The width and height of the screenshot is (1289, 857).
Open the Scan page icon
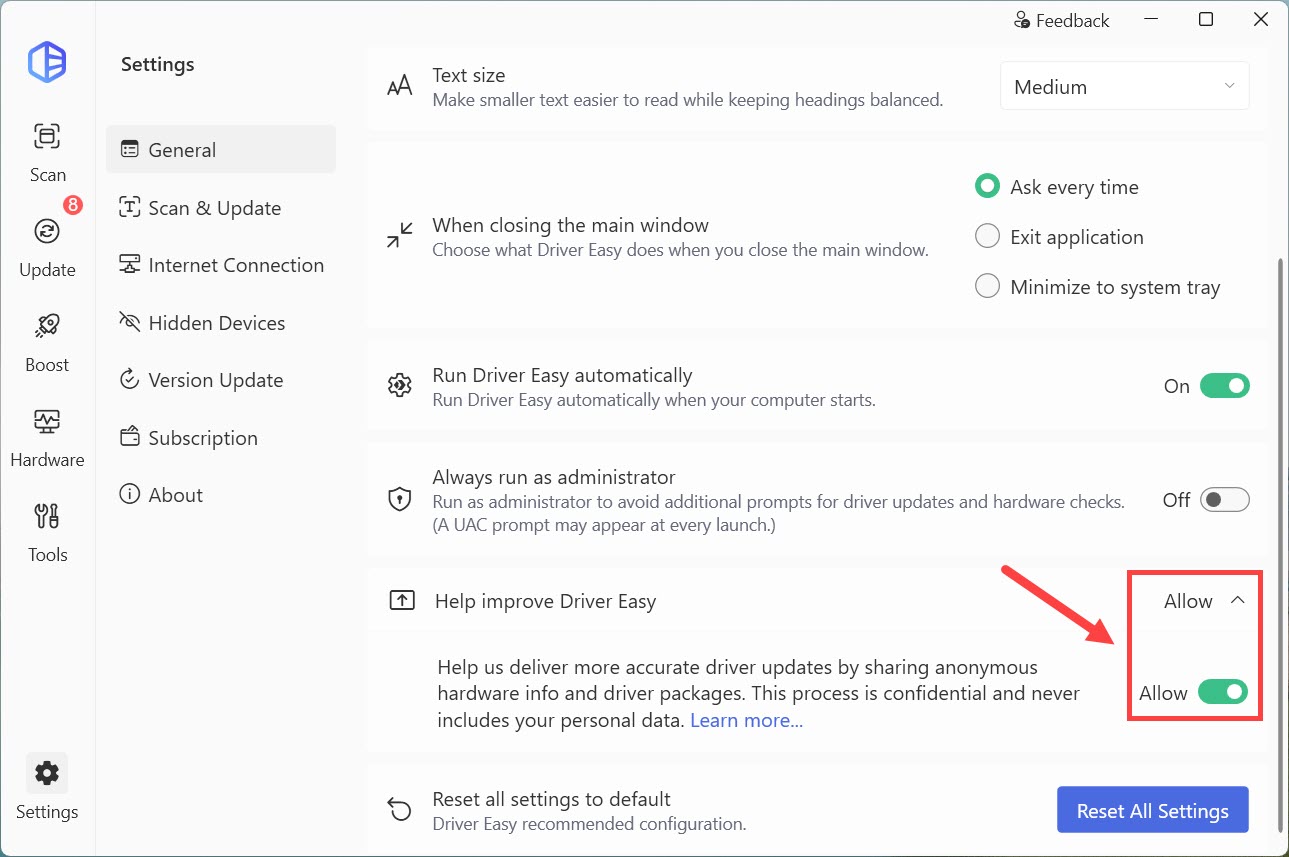(47, 136)
